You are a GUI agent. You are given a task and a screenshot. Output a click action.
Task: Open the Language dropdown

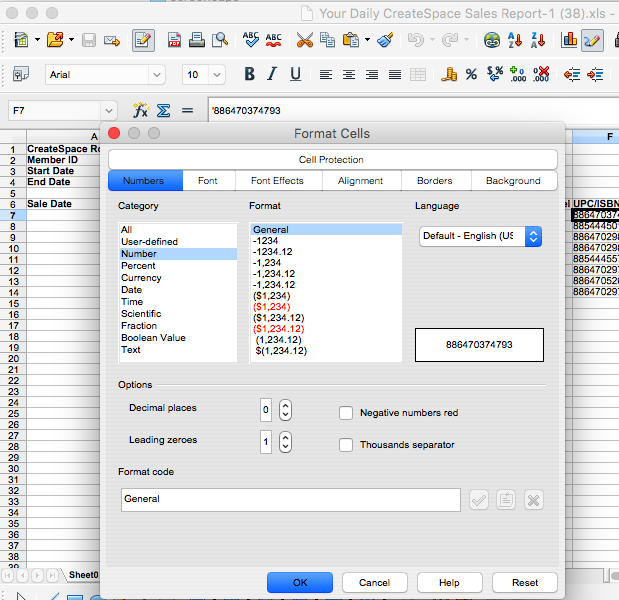click(480, 237)
